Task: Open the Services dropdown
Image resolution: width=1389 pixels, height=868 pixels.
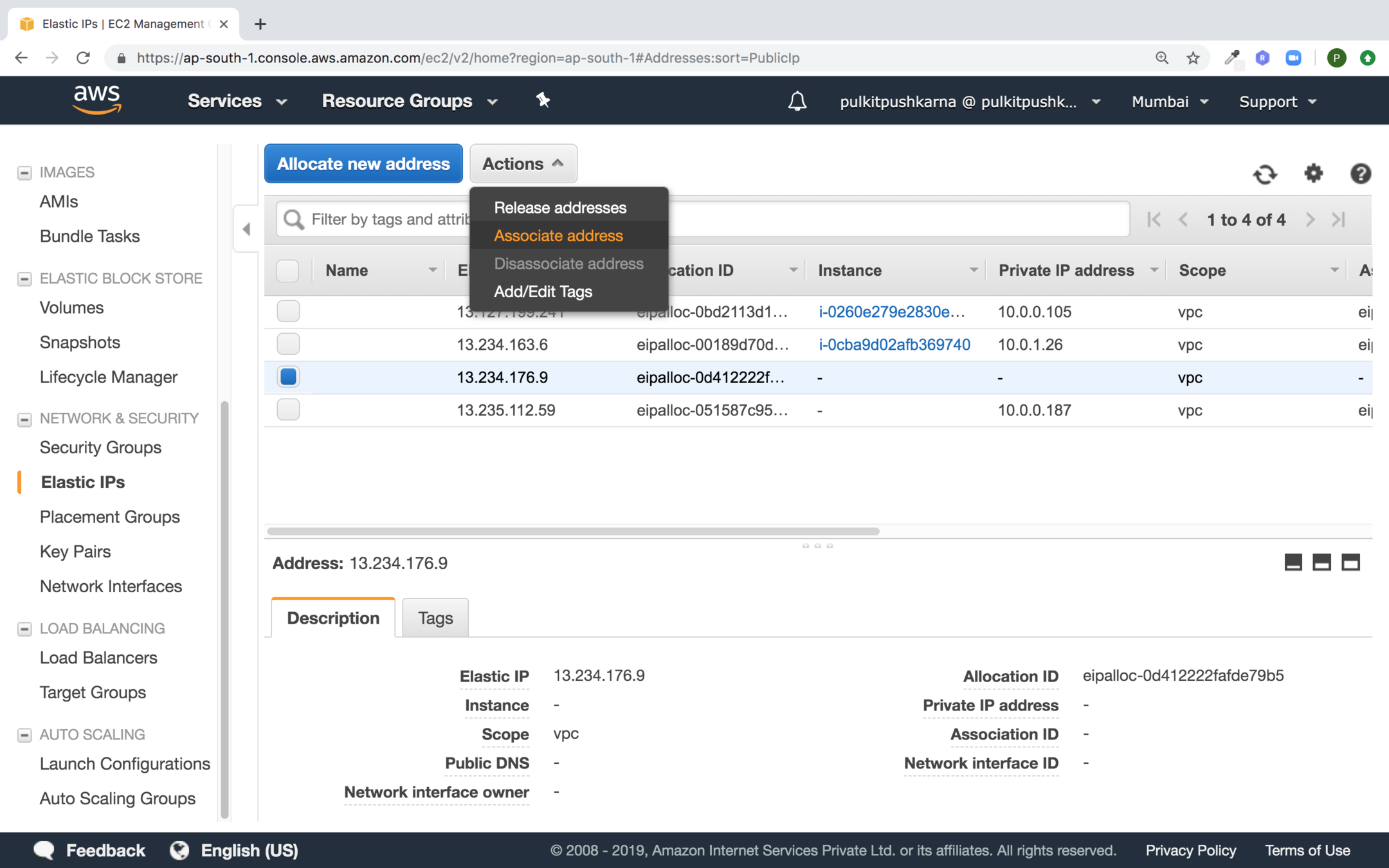Action: click(237, 101)
